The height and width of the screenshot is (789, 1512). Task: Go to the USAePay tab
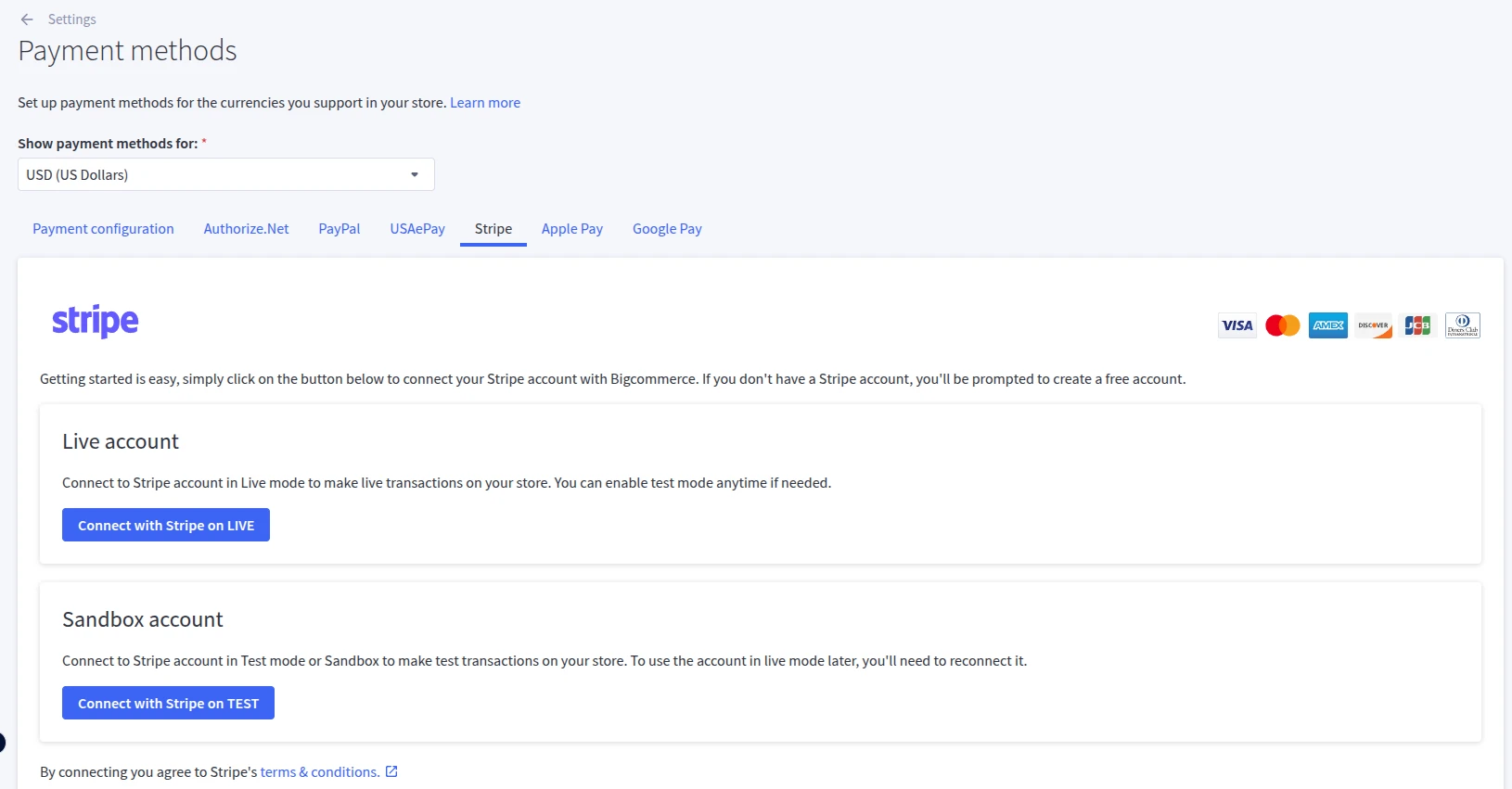click(417, 229)
